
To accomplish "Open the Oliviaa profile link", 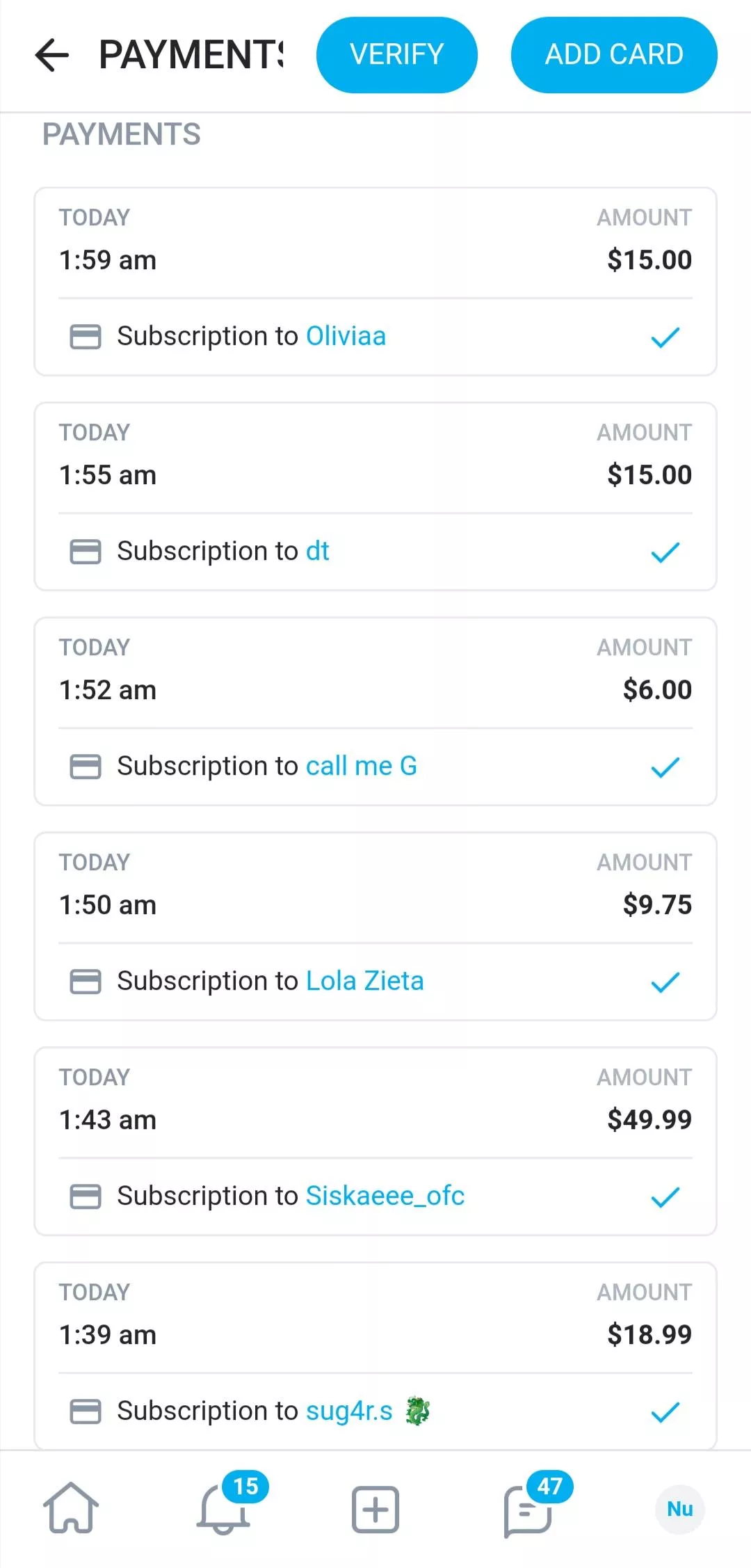I will click(346, 336).
